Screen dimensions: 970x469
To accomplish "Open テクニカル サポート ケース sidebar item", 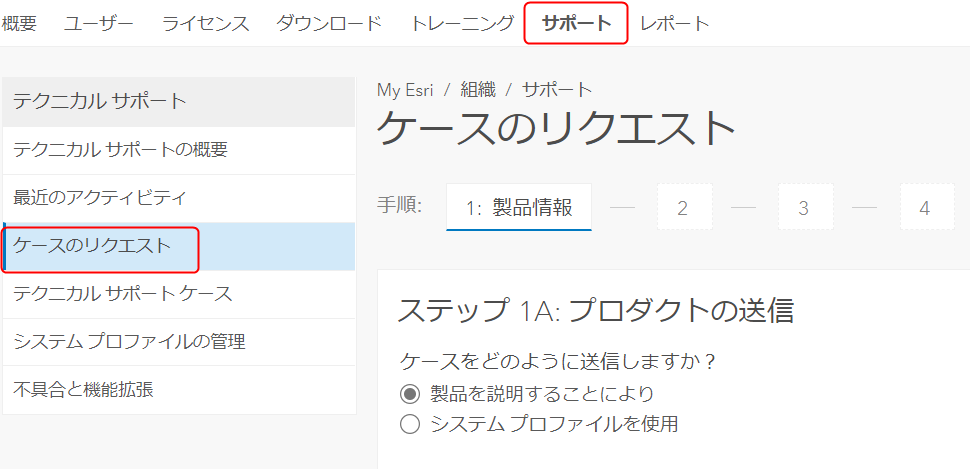I will (x=179, y=294).
